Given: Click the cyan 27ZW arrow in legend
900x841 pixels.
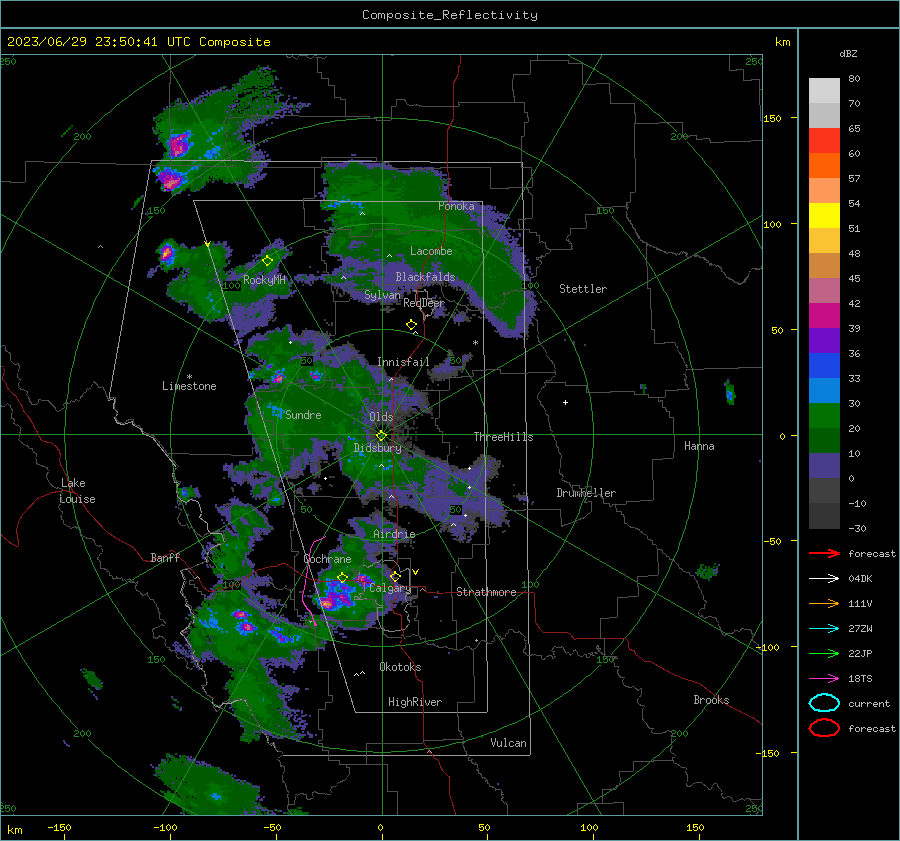Looking at the screenshot, I should point(824,629).
